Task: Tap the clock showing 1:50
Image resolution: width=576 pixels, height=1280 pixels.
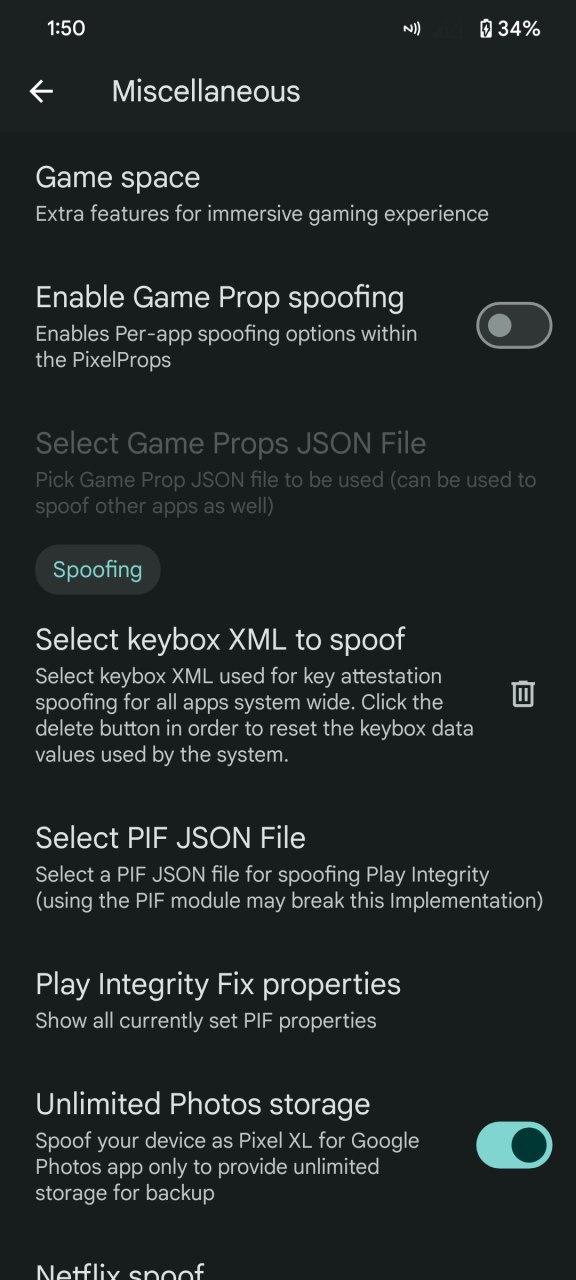Action: point(66,29)
